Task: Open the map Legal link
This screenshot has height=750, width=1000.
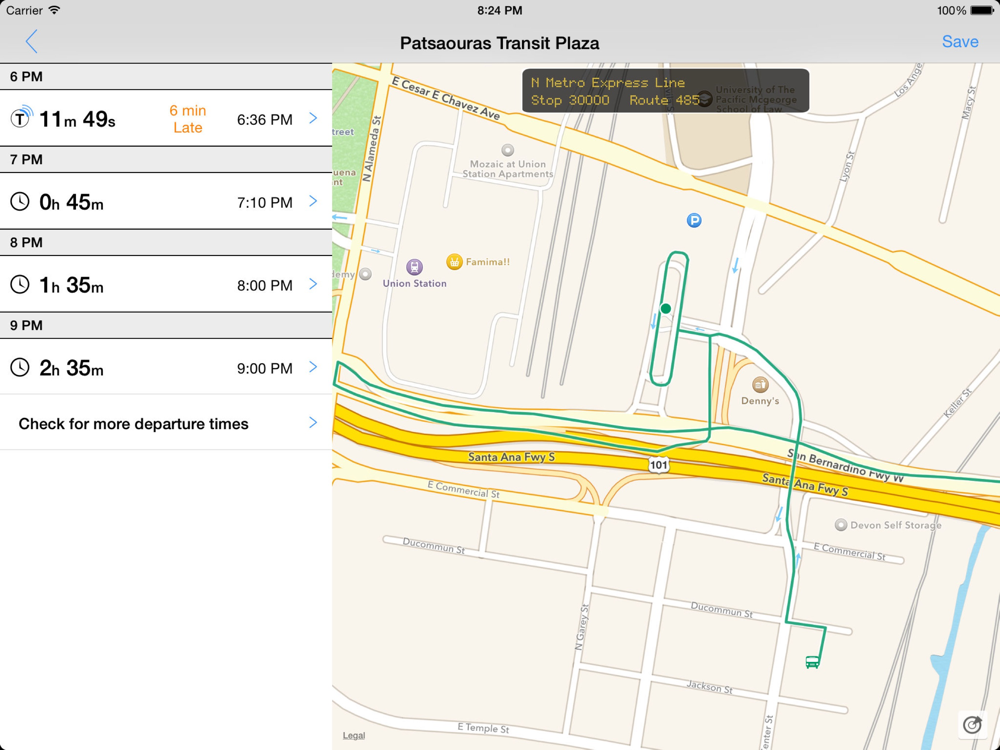Action: [354, 735]
